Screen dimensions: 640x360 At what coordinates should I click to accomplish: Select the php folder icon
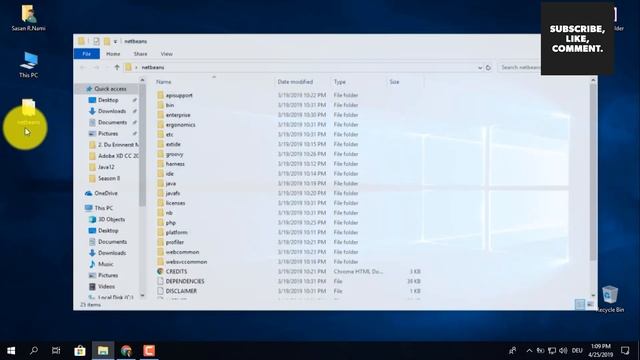point(160,222)
